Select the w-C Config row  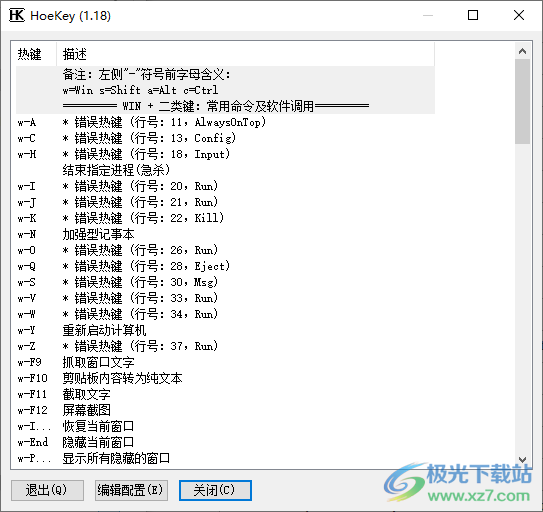(x=225, y=138)
